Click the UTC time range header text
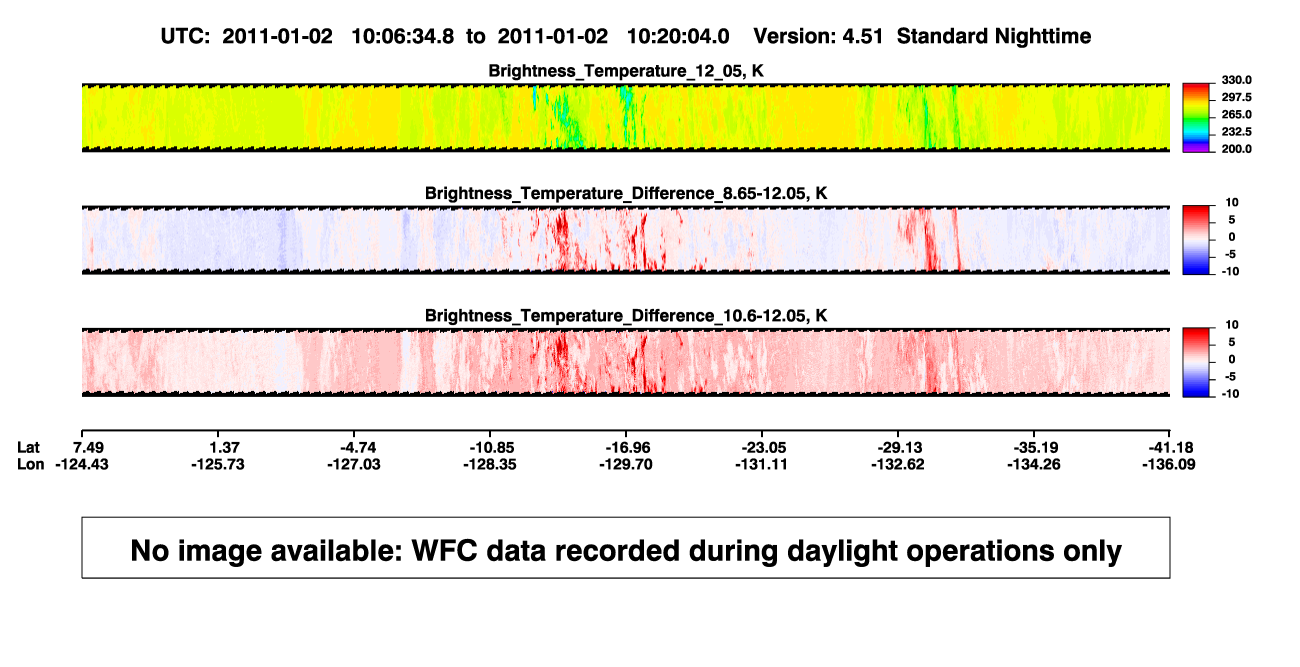Image resolution: width=1300 pixels, height=667 pixels. click(625, 36)
